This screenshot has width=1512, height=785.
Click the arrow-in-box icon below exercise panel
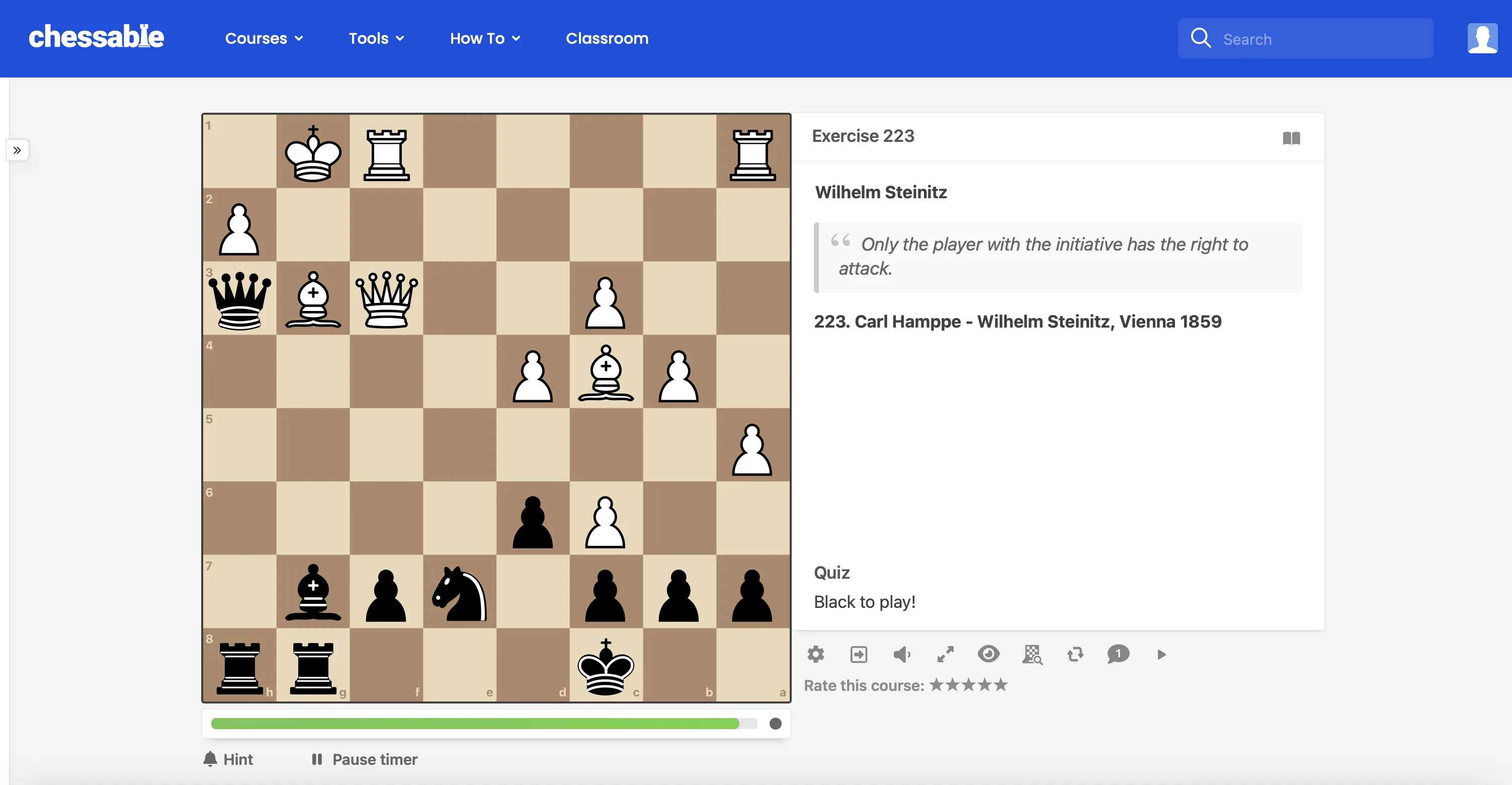pyautogui.click(x=859, y=654)
